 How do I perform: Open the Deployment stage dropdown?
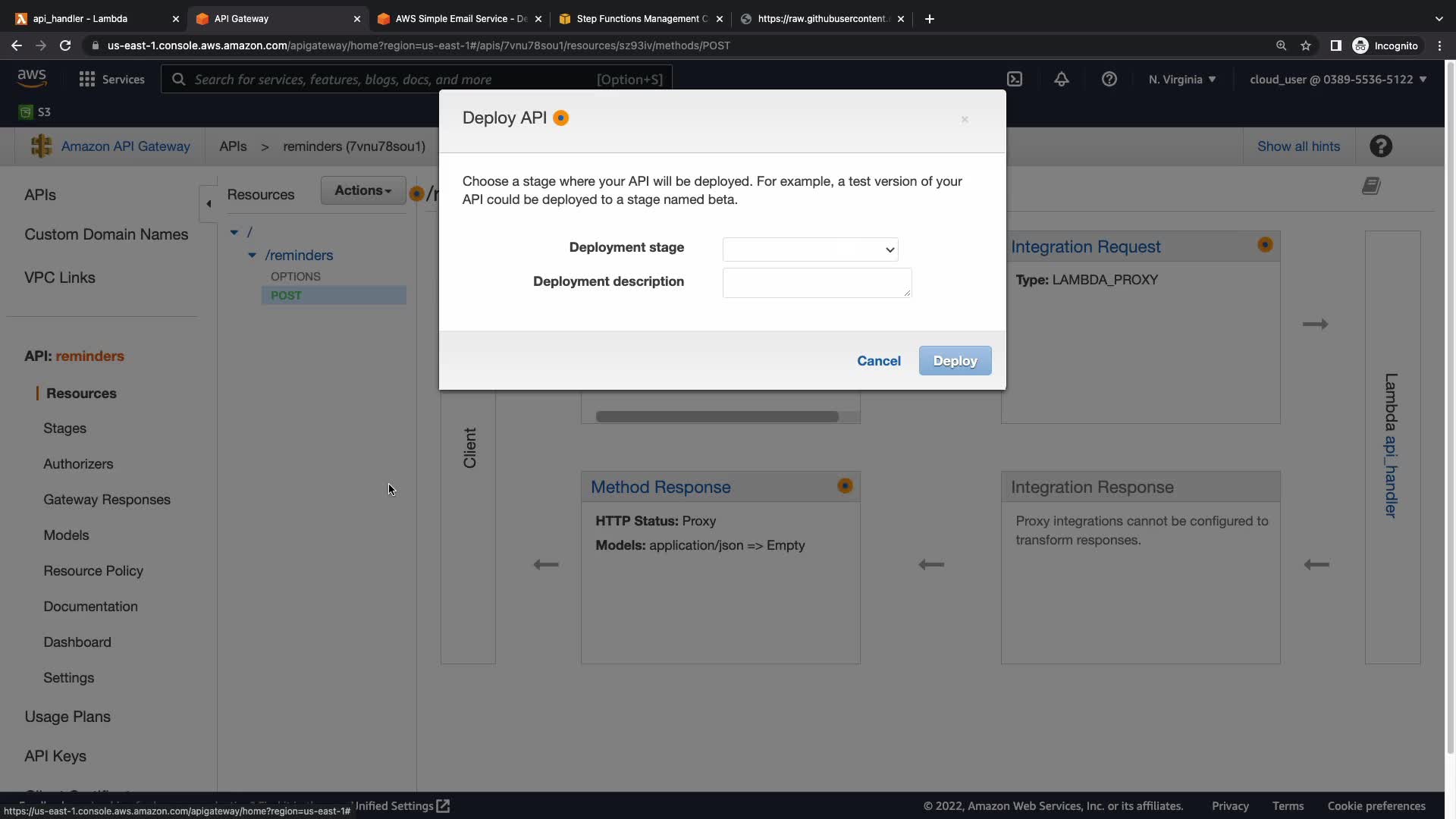(x=810, y=249)
